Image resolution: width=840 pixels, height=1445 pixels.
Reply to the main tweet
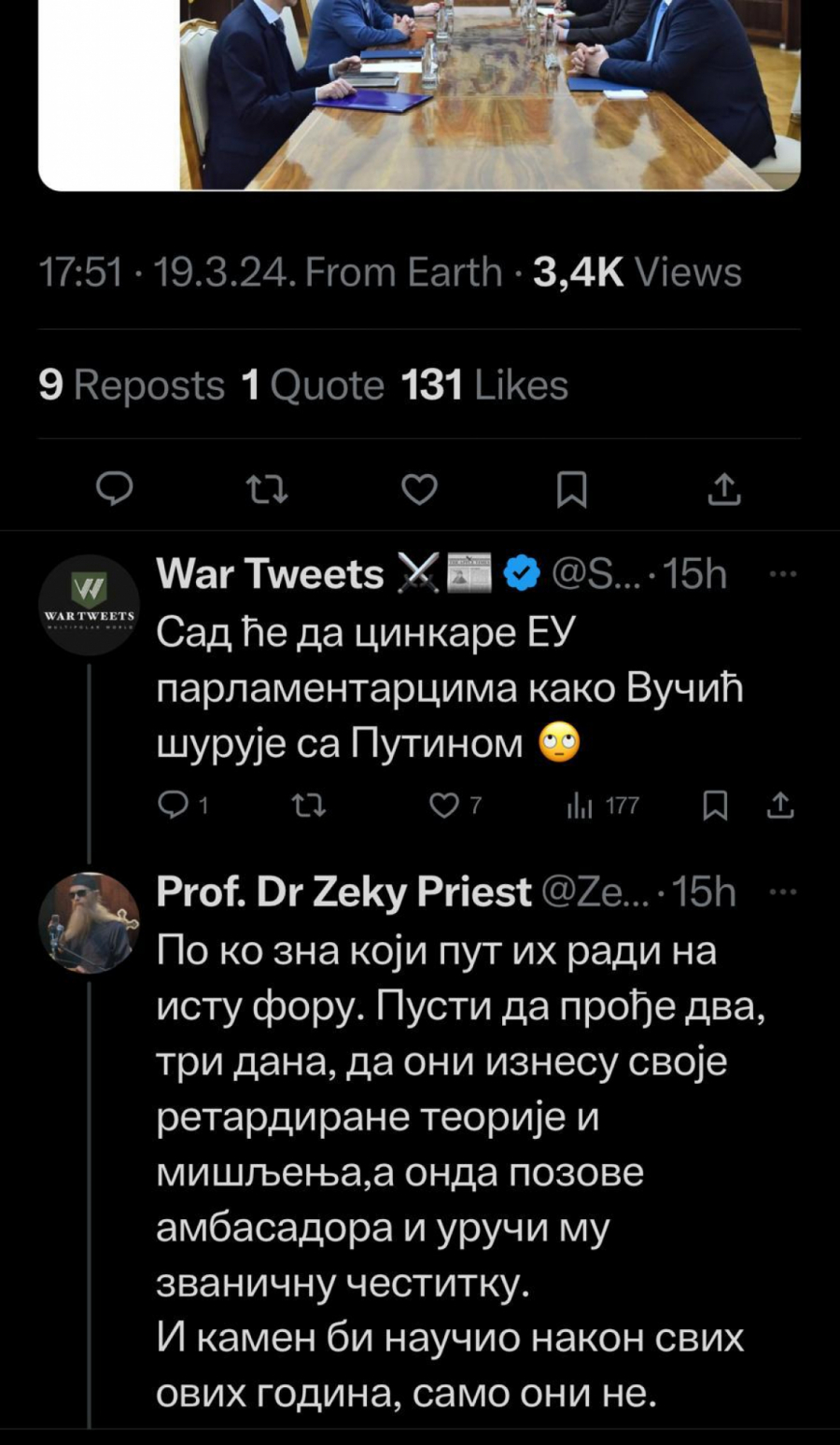coord(116,488)
